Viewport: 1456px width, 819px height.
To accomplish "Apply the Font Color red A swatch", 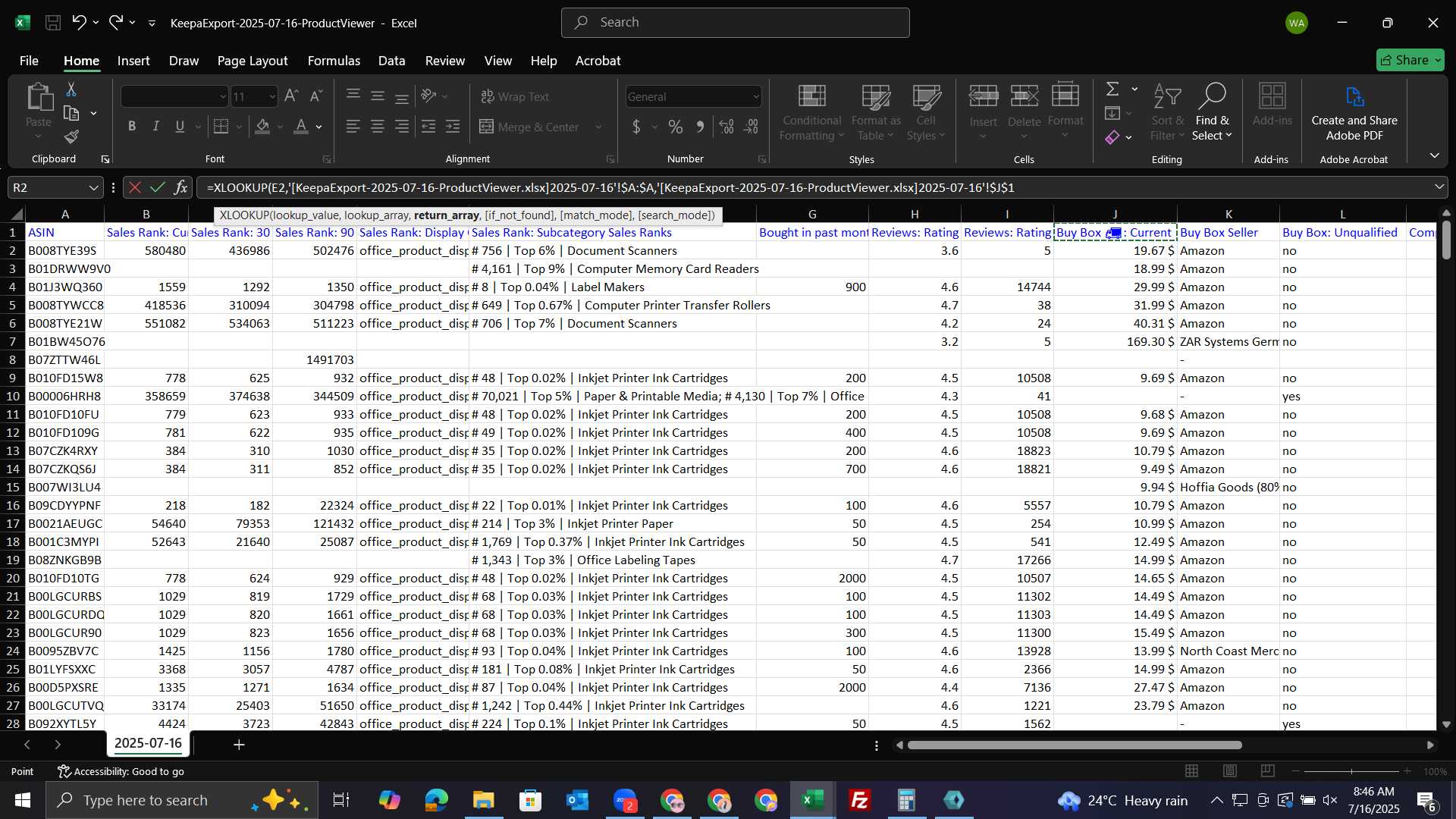I will tap(301, 127).
